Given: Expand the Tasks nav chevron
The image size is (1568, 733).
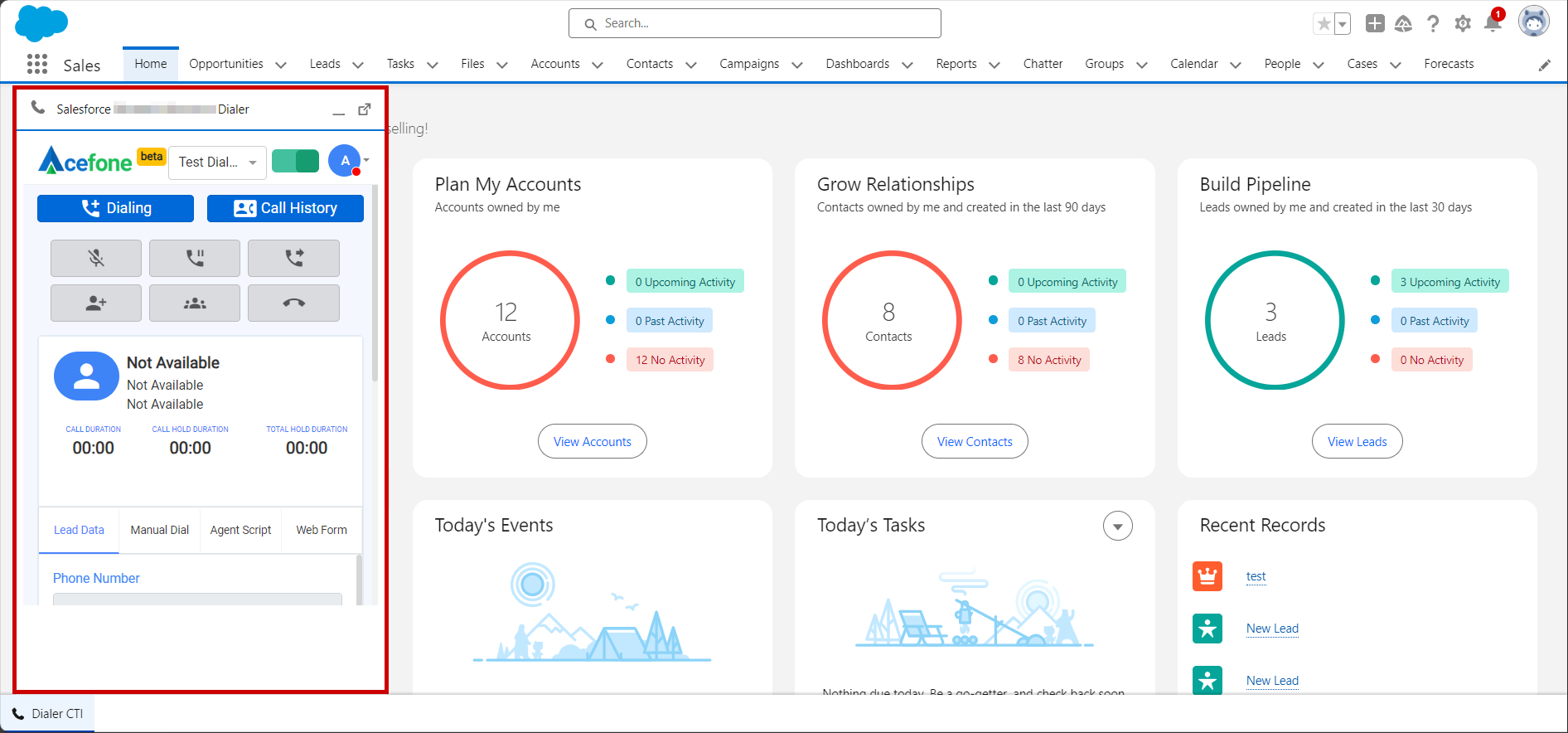Looking at the screenshot, I should (x=433, y=65).
